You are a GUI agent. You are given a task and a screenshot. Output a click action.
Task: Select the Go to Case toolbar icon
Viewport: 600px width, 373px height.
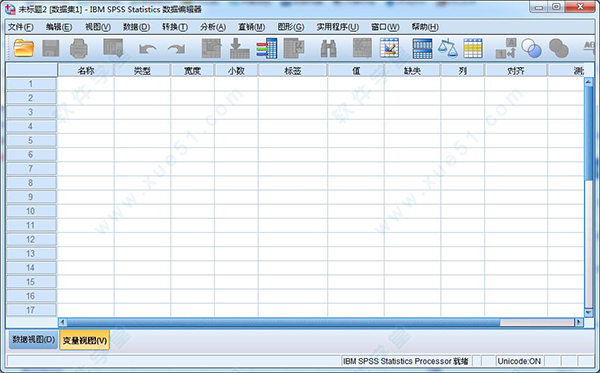[212, 48]
